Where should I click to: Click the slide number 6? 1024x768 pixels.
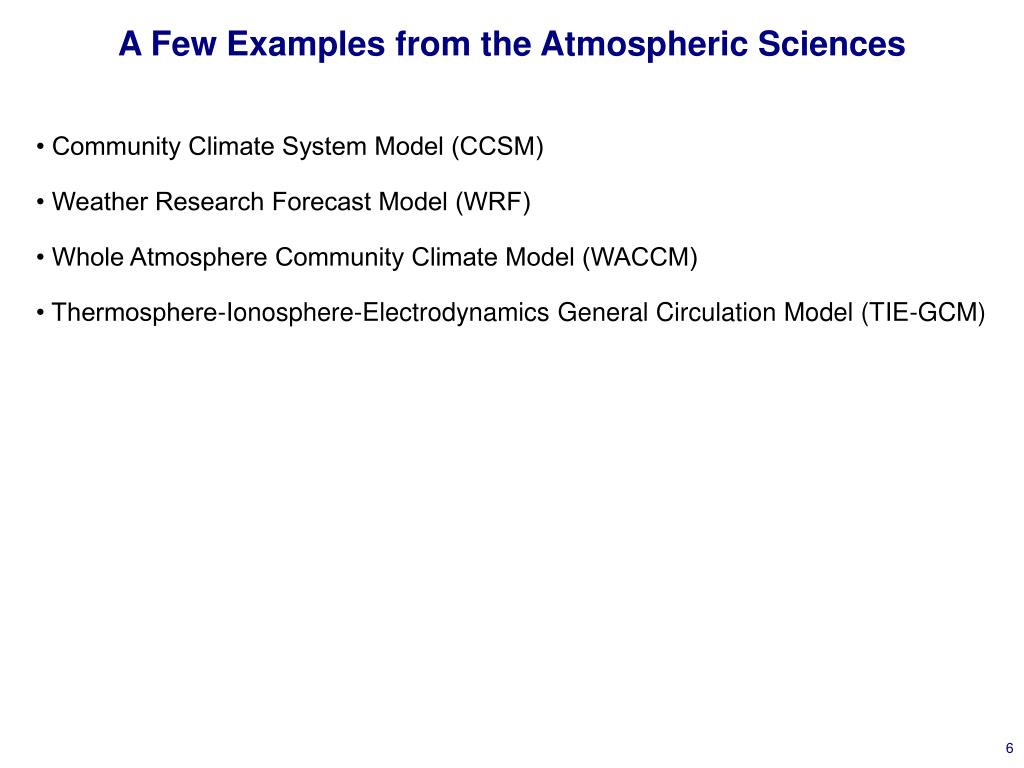pyautogui.click(x=1009, y=748)
